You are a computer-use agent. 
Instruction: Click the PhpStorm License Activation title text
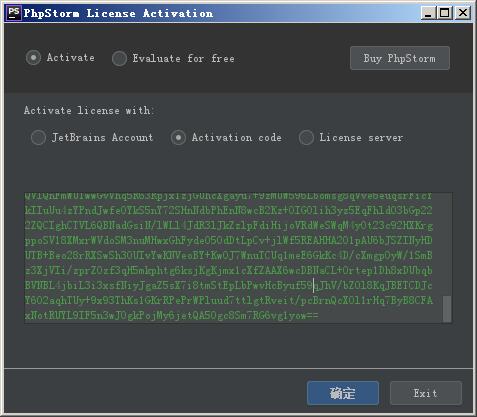[118, 14]
